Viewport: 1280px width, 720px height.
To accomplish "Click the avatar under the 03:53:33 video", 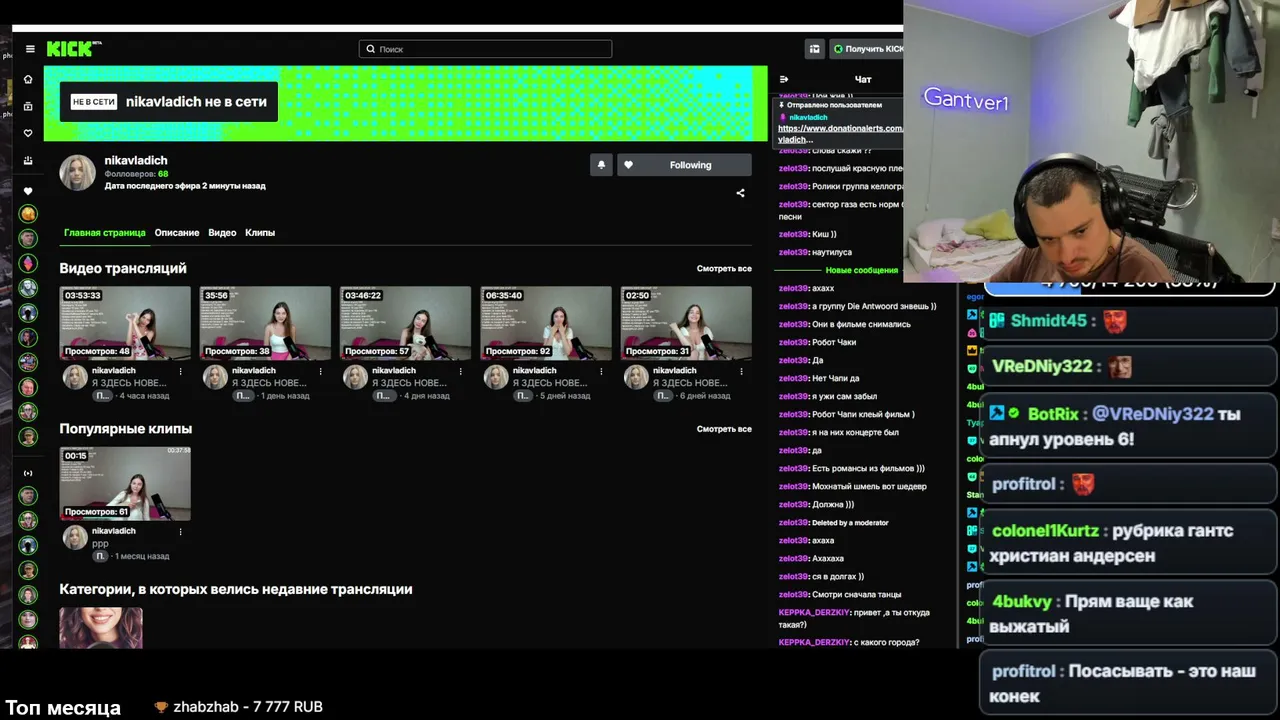I will 75,377.
